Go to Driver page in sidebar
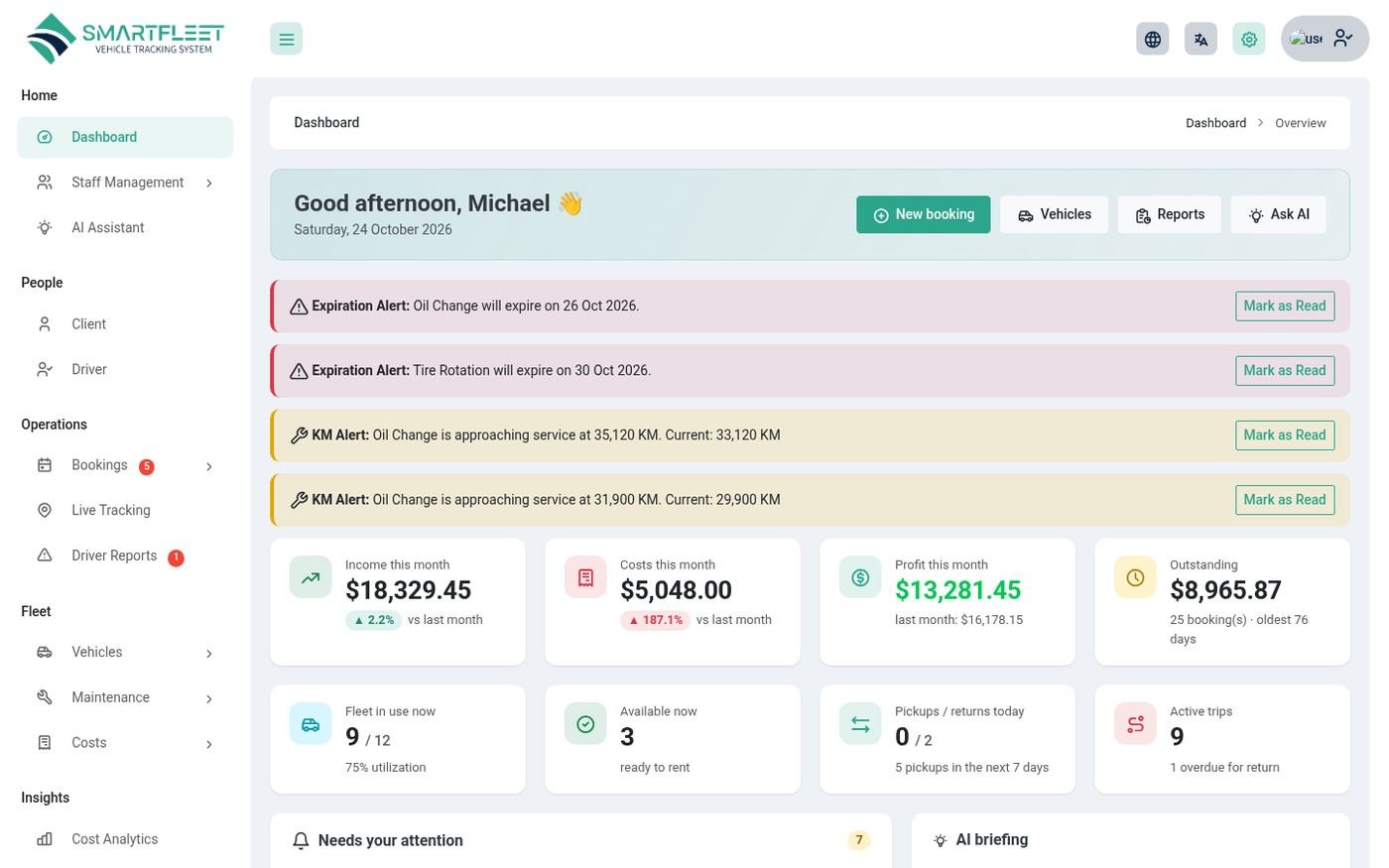The image size is (1389, 868). pos(125,369)
